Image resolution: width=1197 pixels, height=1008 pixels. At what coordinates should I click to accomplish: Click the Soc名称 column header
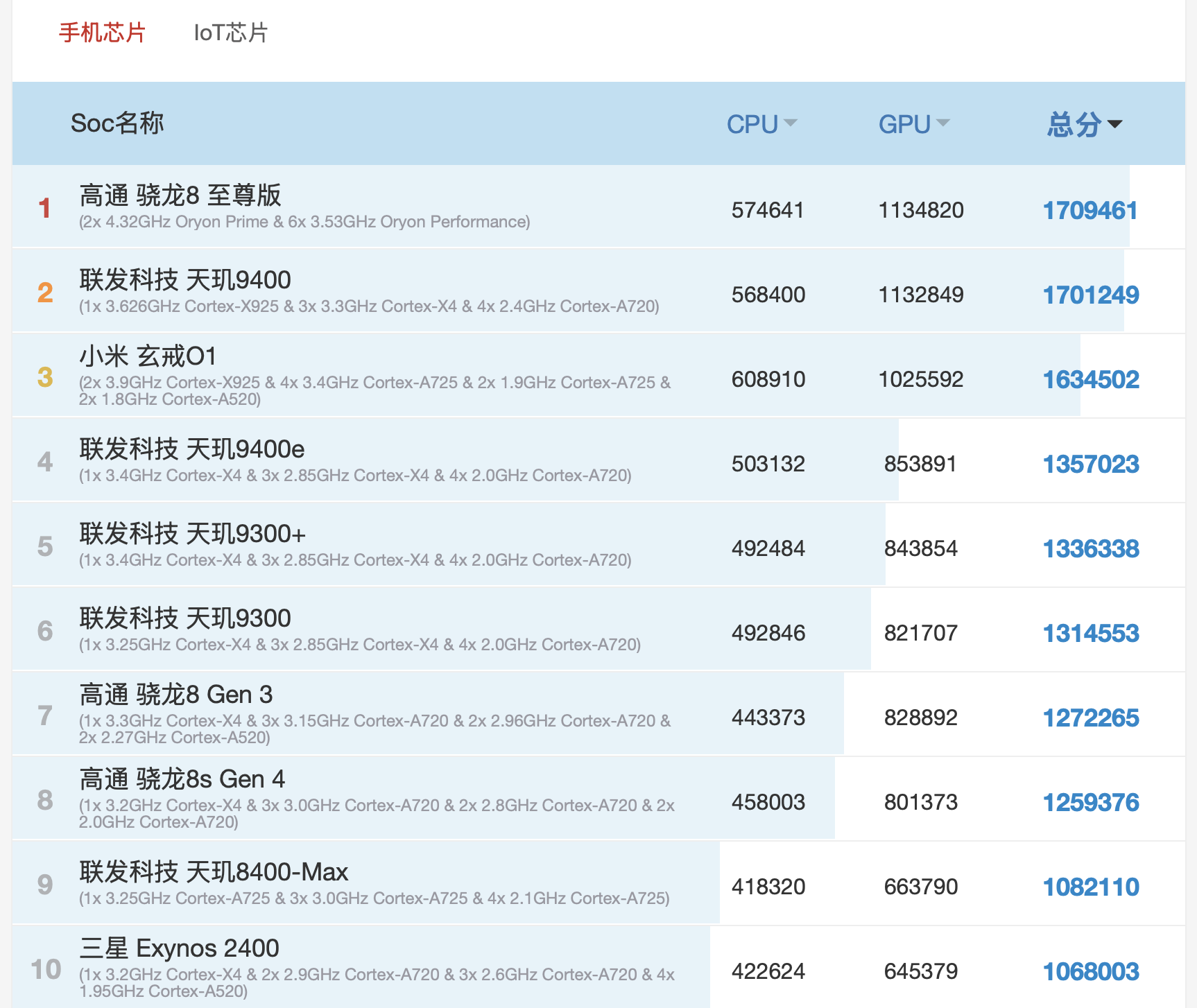[117, 123]
